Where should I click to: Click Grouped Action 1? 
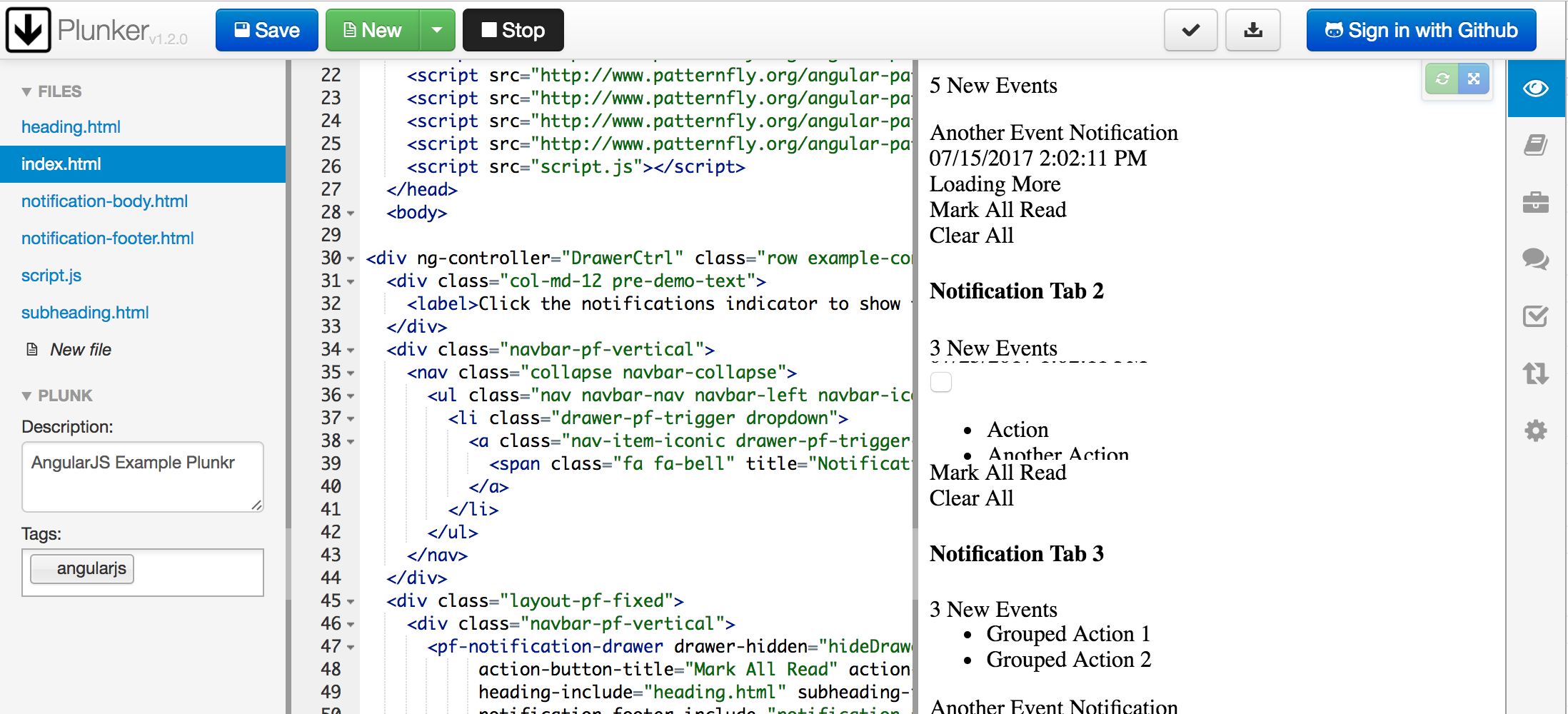tap(1068, 634)
